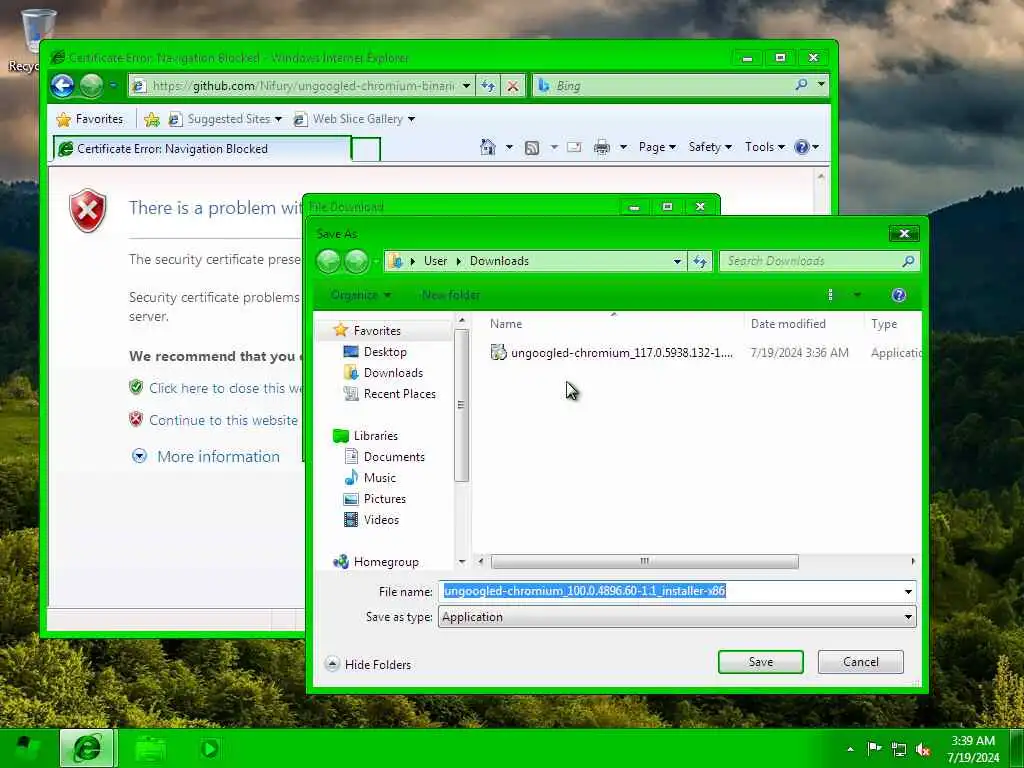Open the media player taskbar icon

pos(209,748)
